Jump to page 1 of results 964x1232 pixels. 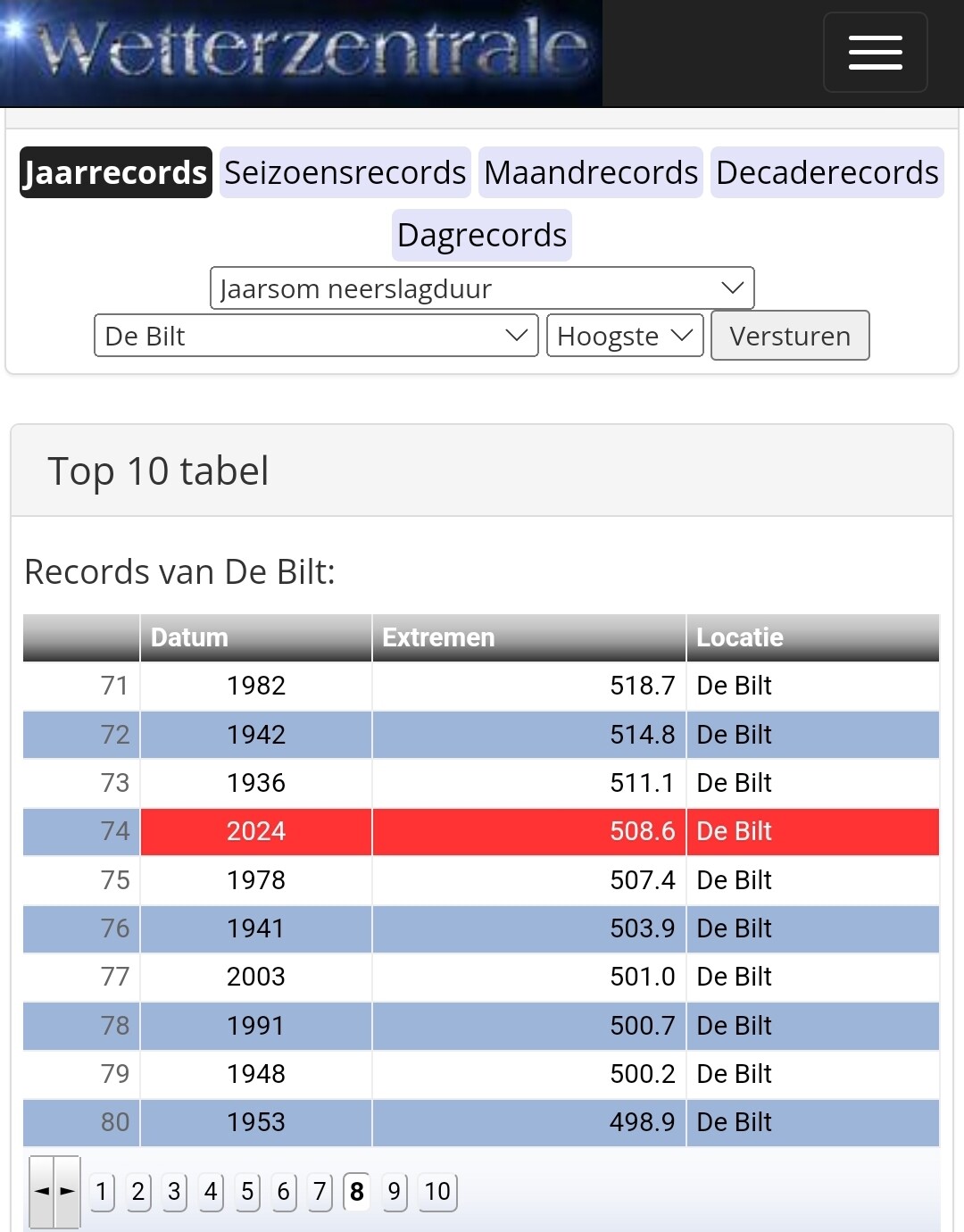(x=102, y=1191)
